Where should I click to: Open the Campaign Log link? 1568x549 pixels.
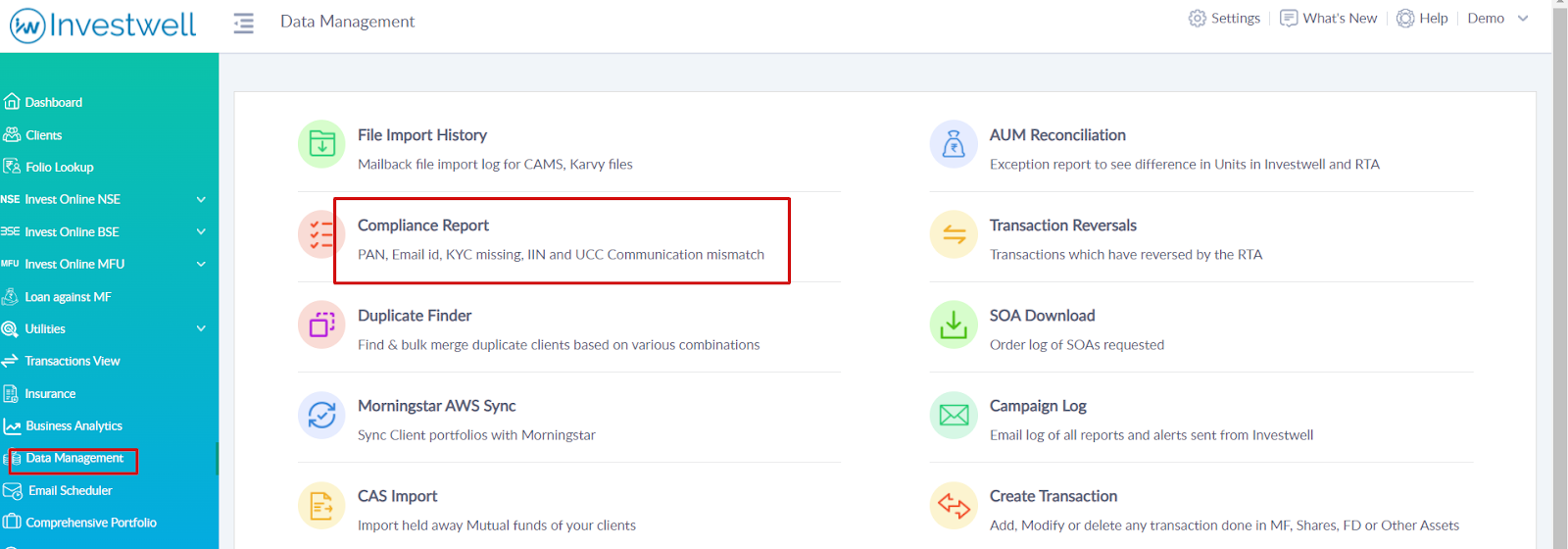tap(1038, 406)
